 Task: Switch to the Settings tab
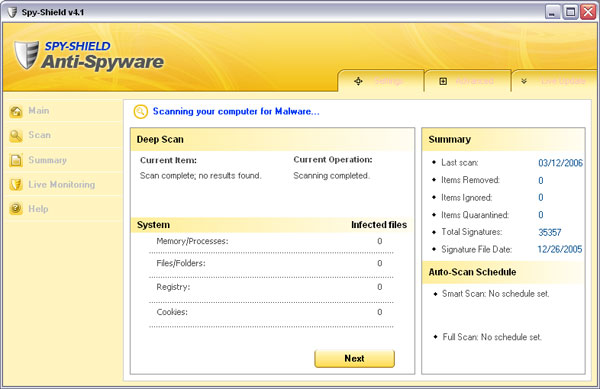[x=381, y=81]
